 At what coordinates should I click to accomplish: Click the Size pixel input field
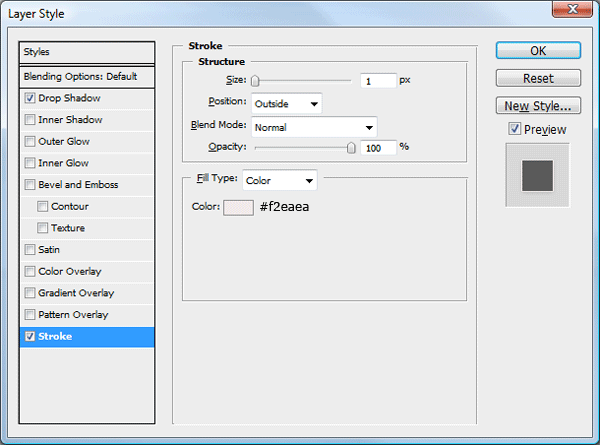pyautogui.click(x=378, y=81)
